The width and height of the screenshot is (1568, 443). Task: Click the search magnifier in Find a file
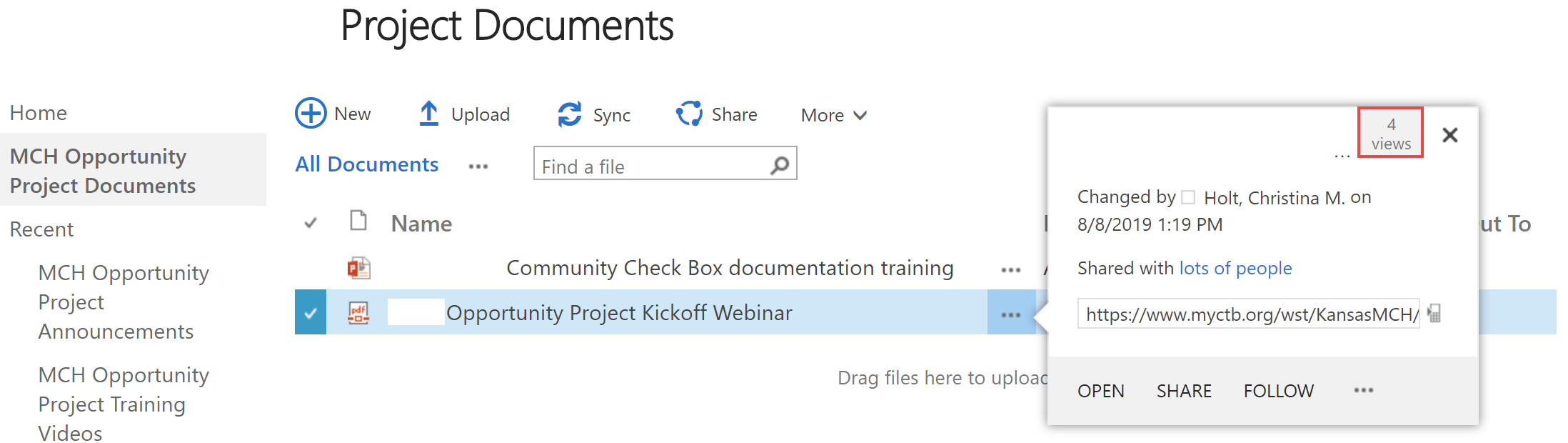[x=780, y=166]
